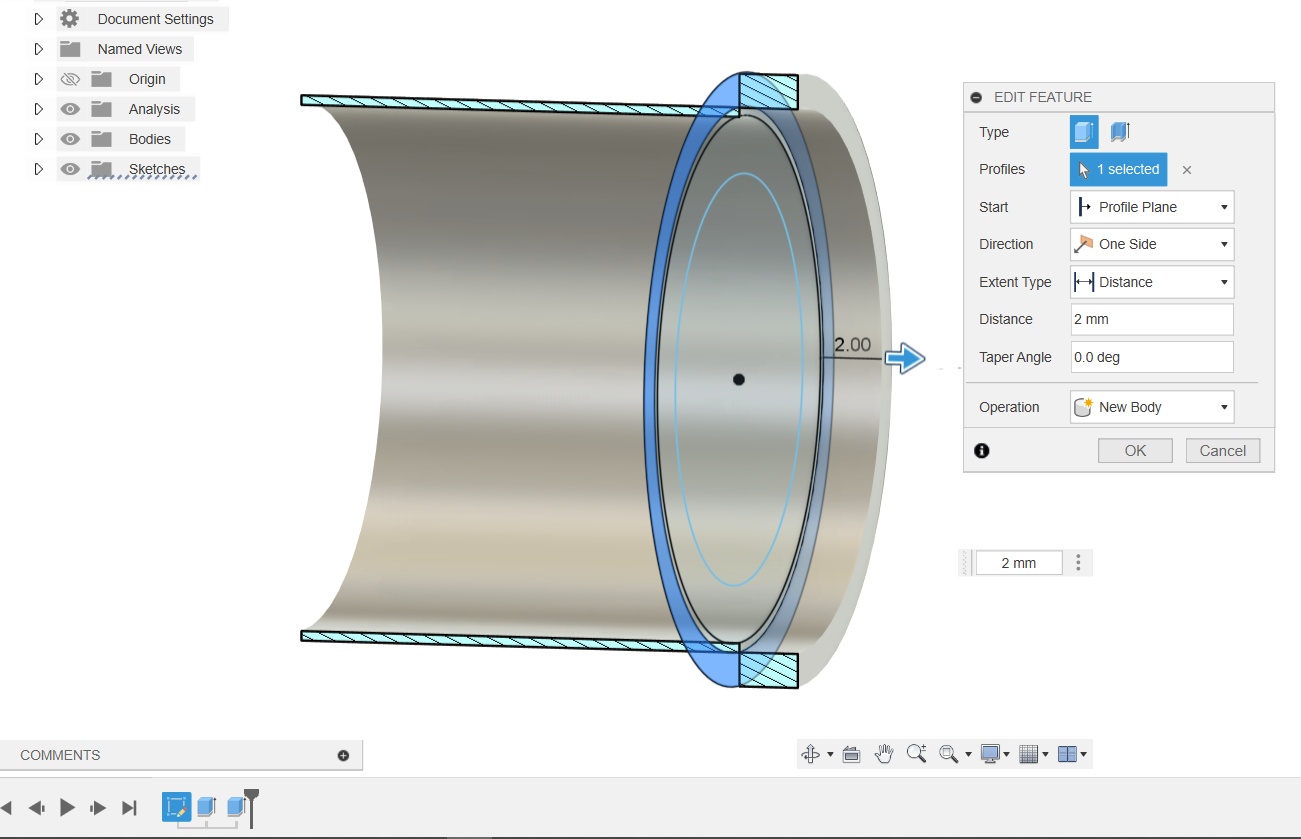Viewport: 1301px width, 839px height.
Task: Select the sketch feature in the timeline
Action: pyautogui.click(x=177, y=807)
